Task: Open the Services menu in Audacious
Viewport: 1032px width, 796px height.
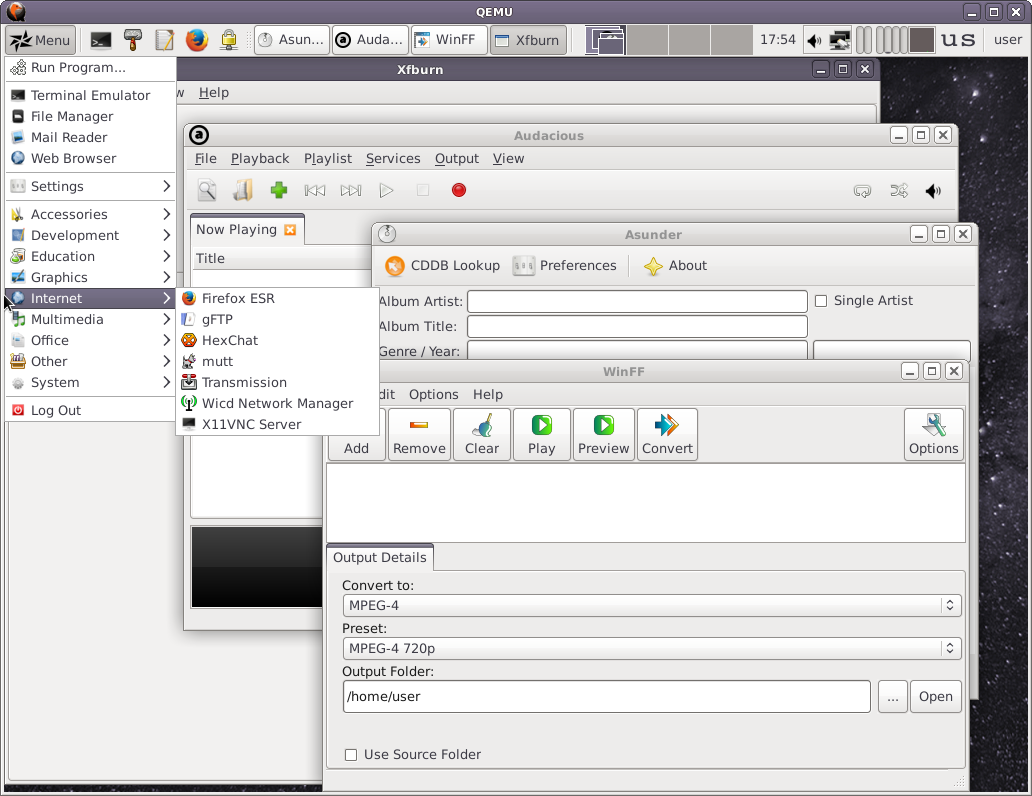Action: coord(393,159)
